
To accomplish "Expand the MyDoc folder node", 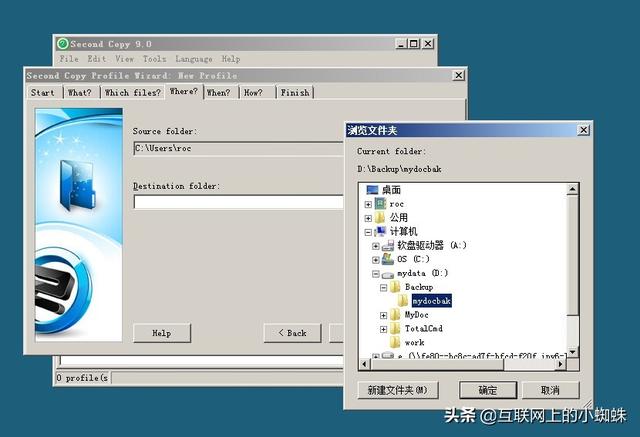I will pyautogui.click(x=384, y=315).
